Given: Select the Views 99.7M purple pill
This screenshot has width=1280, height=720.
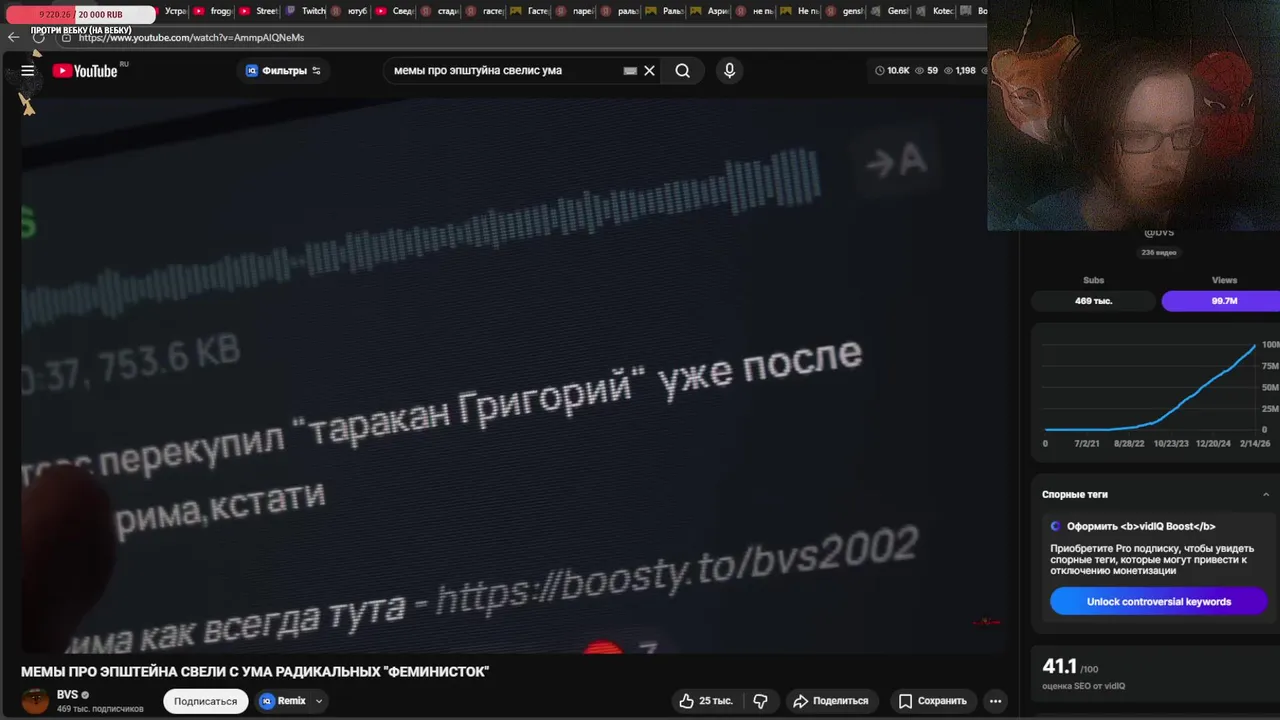Looking at the screenshot, I should [x=1223, y=301].
